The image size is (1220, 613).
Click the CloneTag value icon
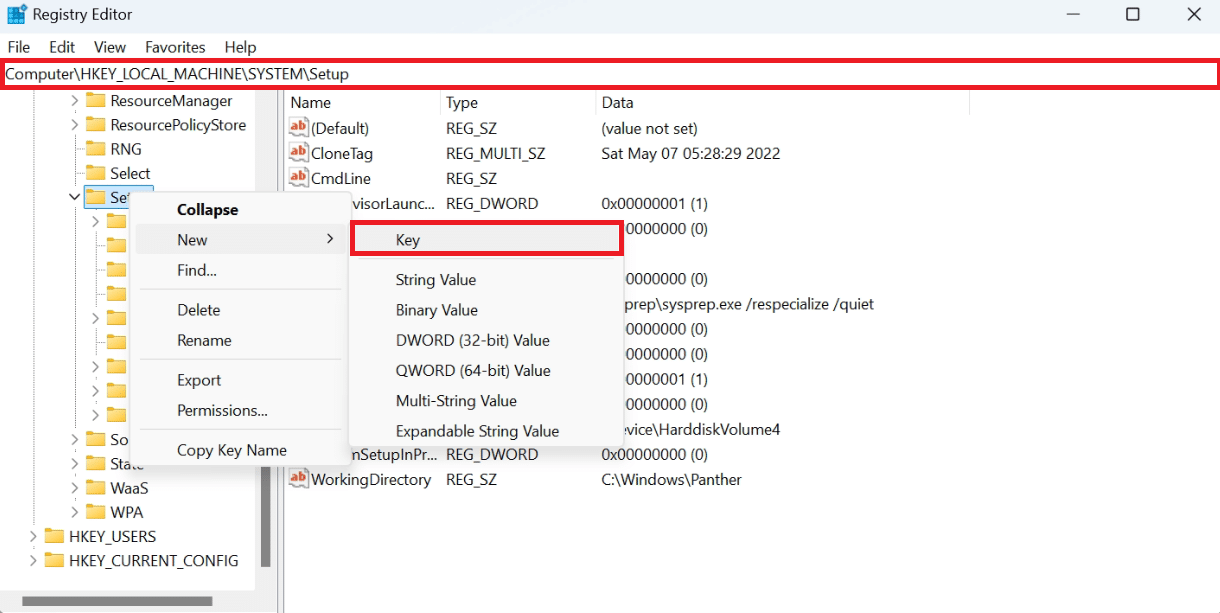click(298, 153)
